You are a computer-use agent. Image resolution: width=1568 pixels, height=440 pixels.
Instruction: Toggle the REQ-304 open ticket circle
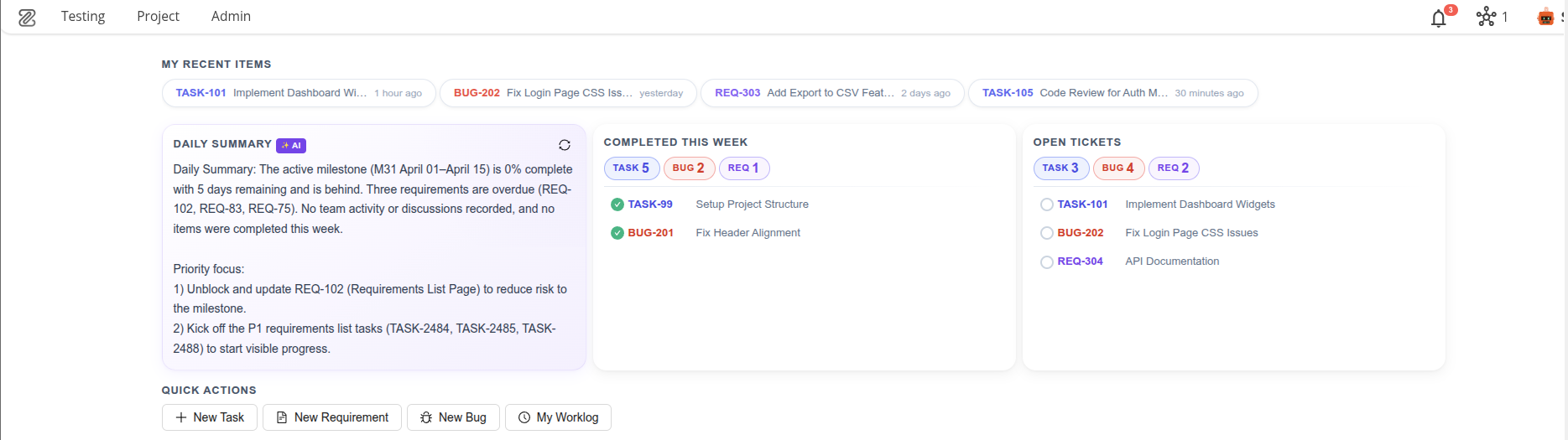(1047, 261)
